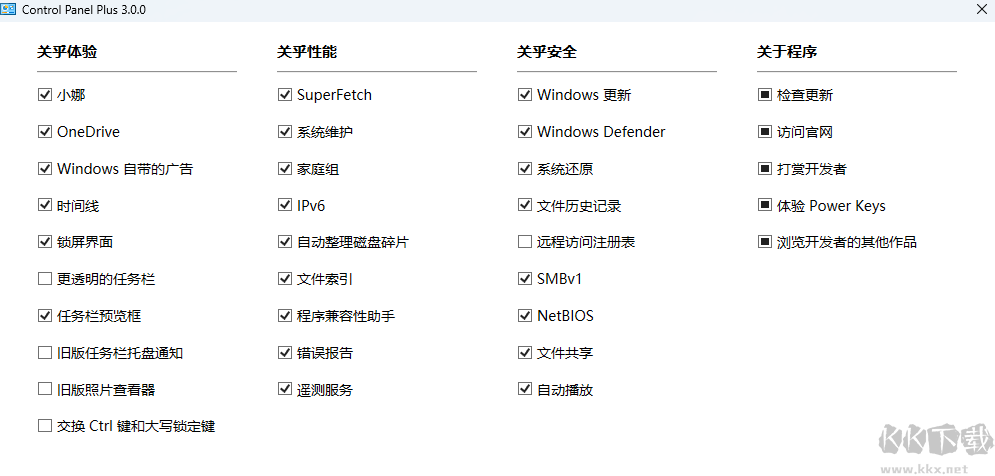Image resolution: width=995 pixels, height=476 pixels.
Task: Click the 访问官网 square icon
Action: pyautogui.click(x=764, y=132)
